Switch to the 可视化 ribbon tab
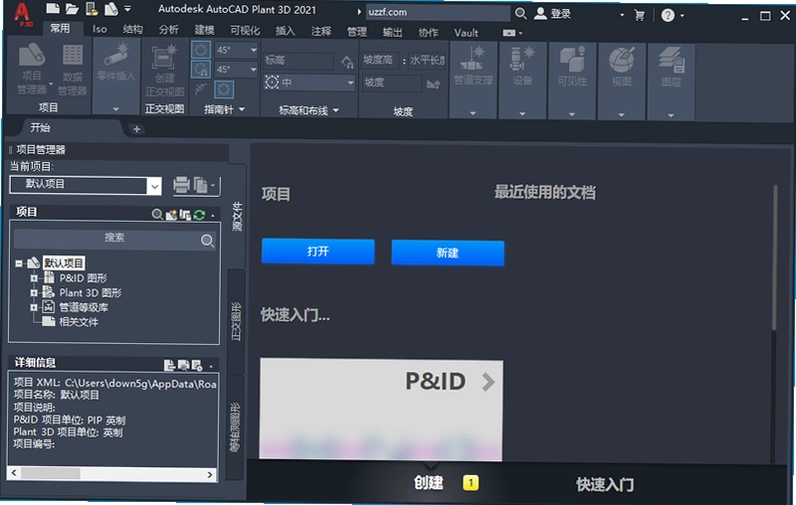Viewport: 796px width, 505px height. coord(245,31)
